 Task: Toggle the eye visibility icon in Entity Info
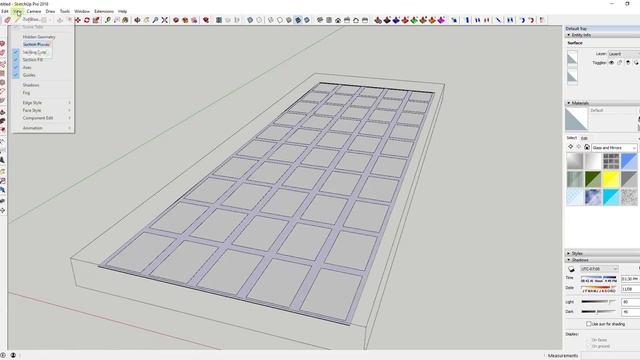(x=611, y=62)
